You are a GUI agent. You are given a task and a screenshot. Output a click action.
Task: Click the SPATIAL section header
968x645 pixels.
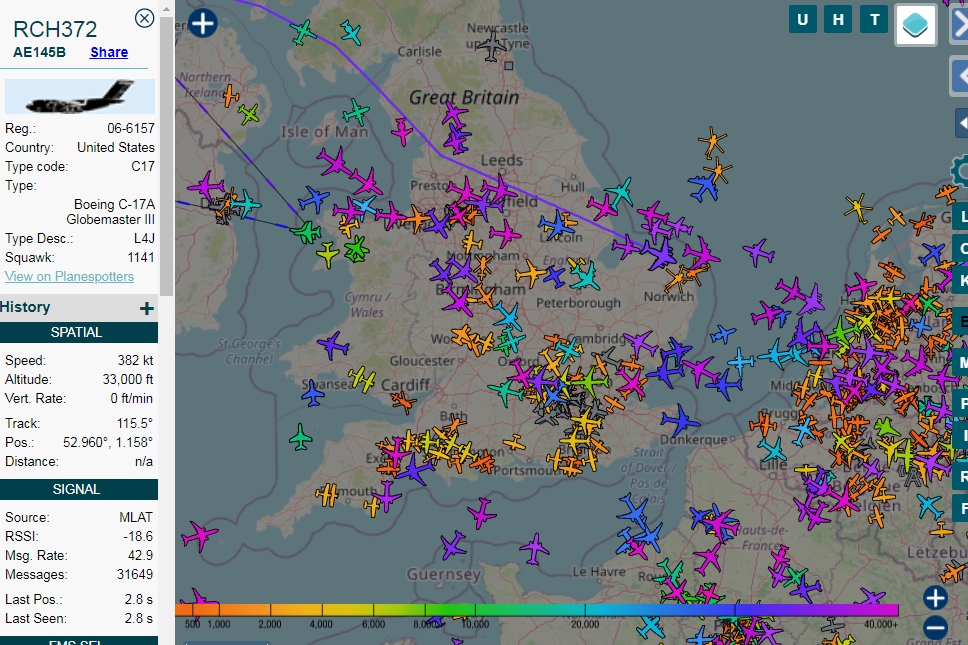point(77,332)
